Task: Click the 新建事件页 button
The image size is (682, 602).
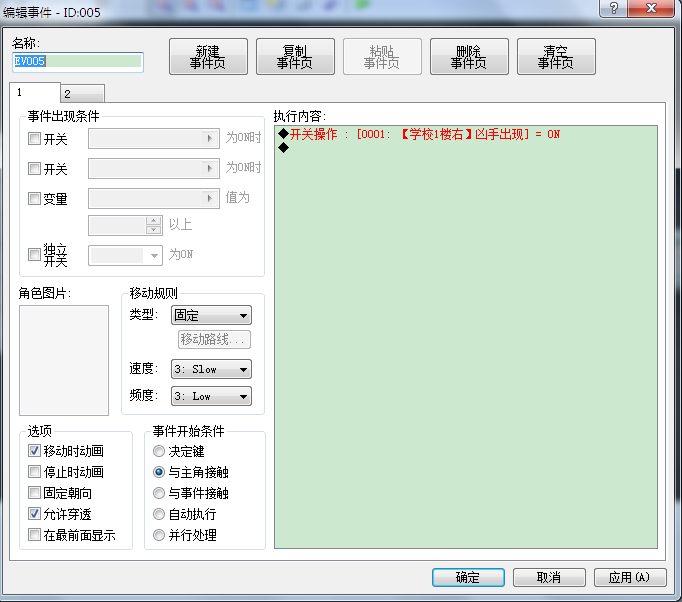Action: tap(208, 57)
